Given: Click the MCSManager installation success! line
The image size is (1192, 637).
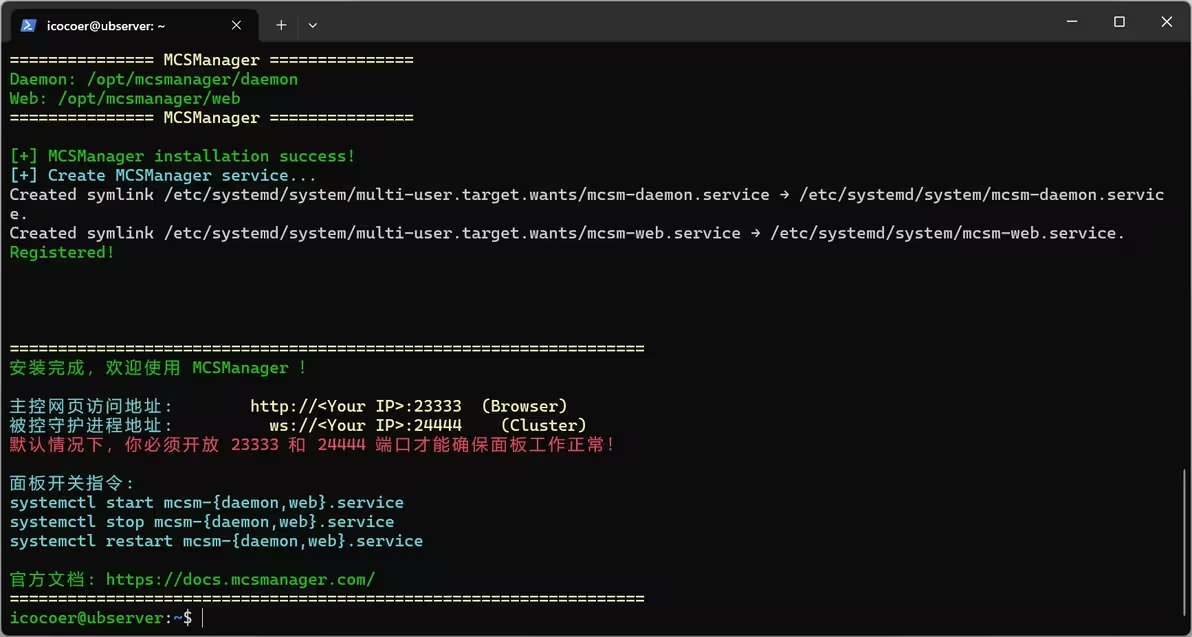Looking at the screenshot, I should click(x=182, y=156).
